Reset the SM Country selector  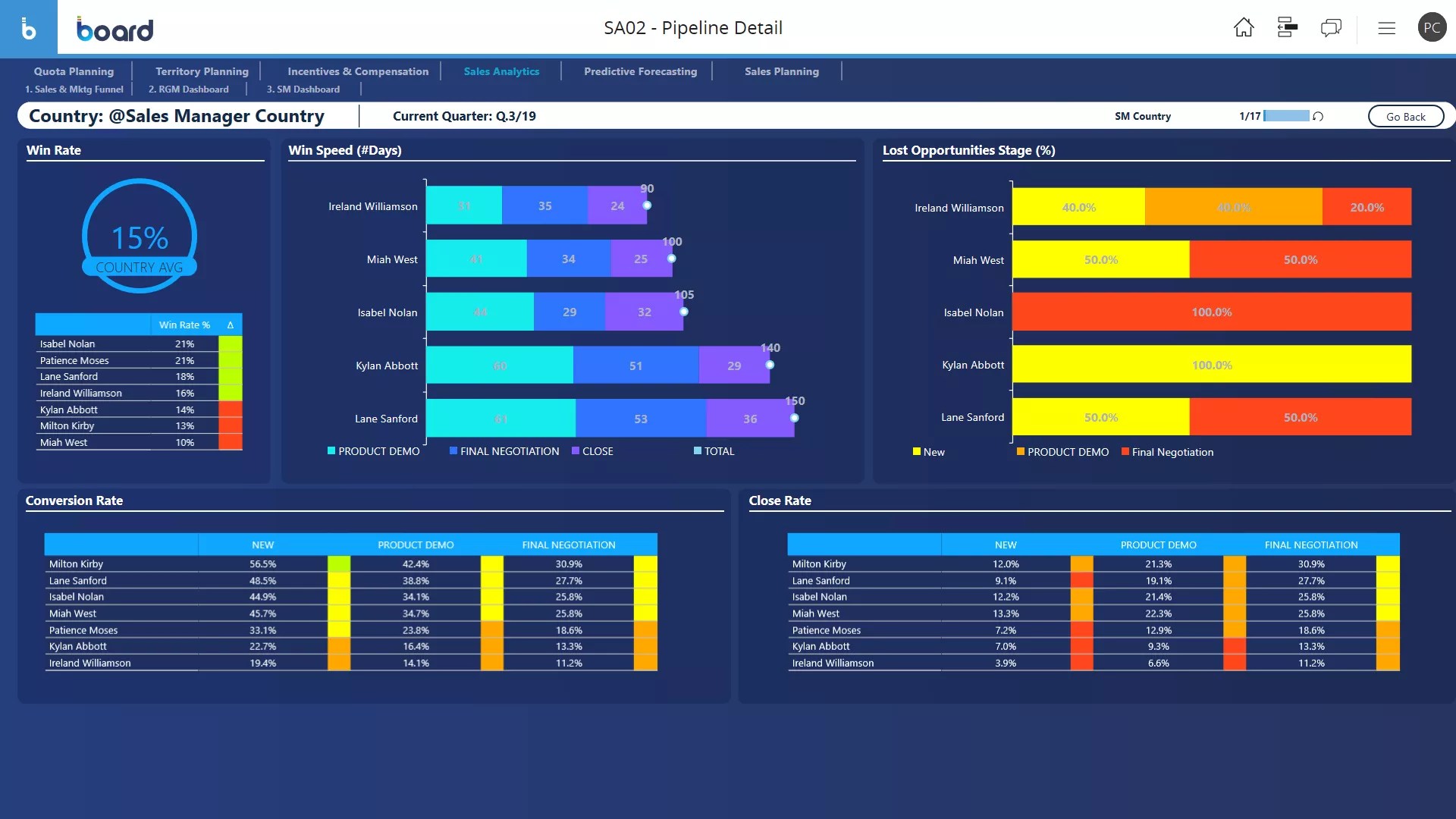tap(1318, 116)
